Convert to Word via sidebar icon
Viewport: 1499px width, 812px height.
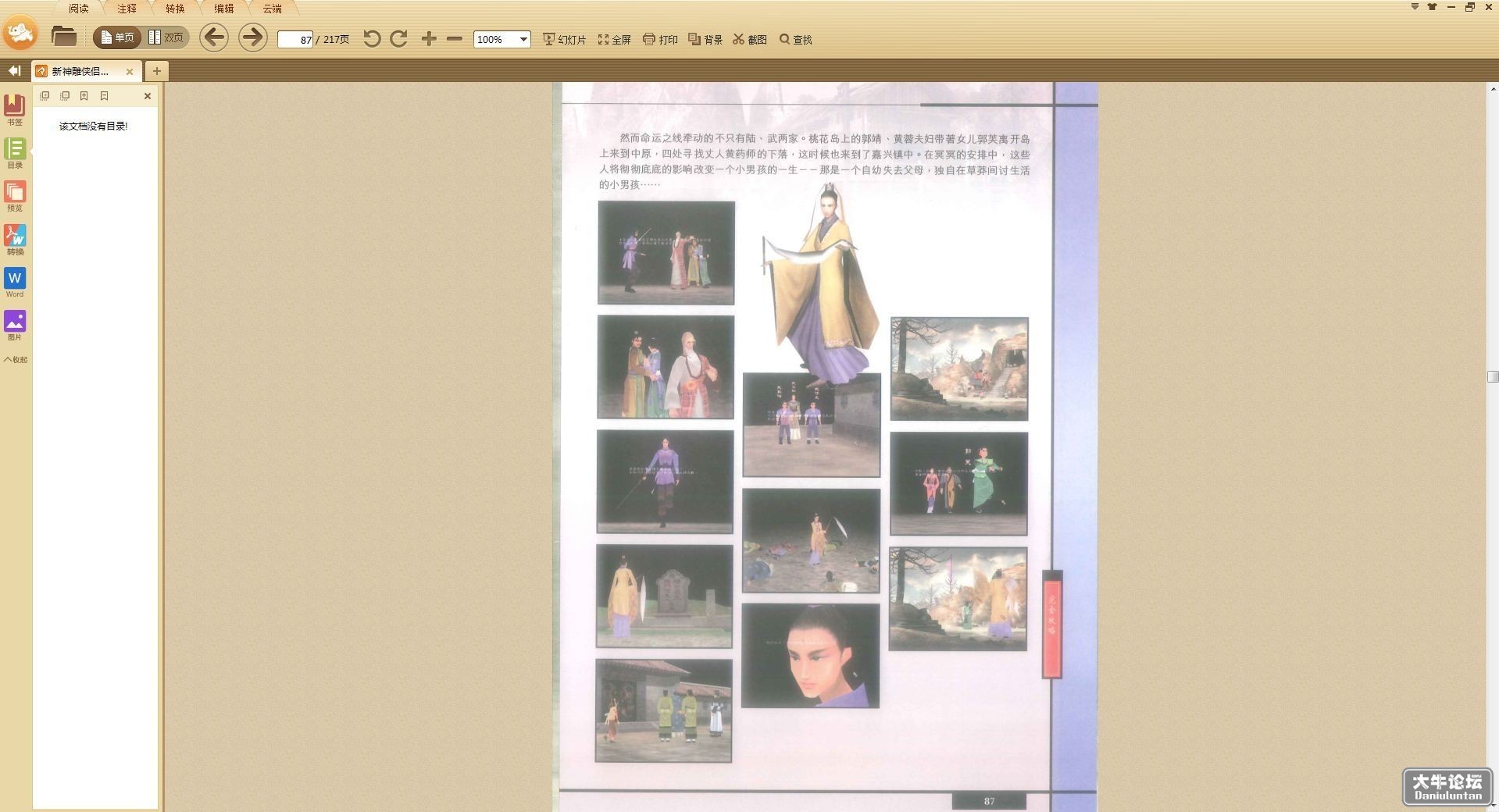(x=15, y=283)
